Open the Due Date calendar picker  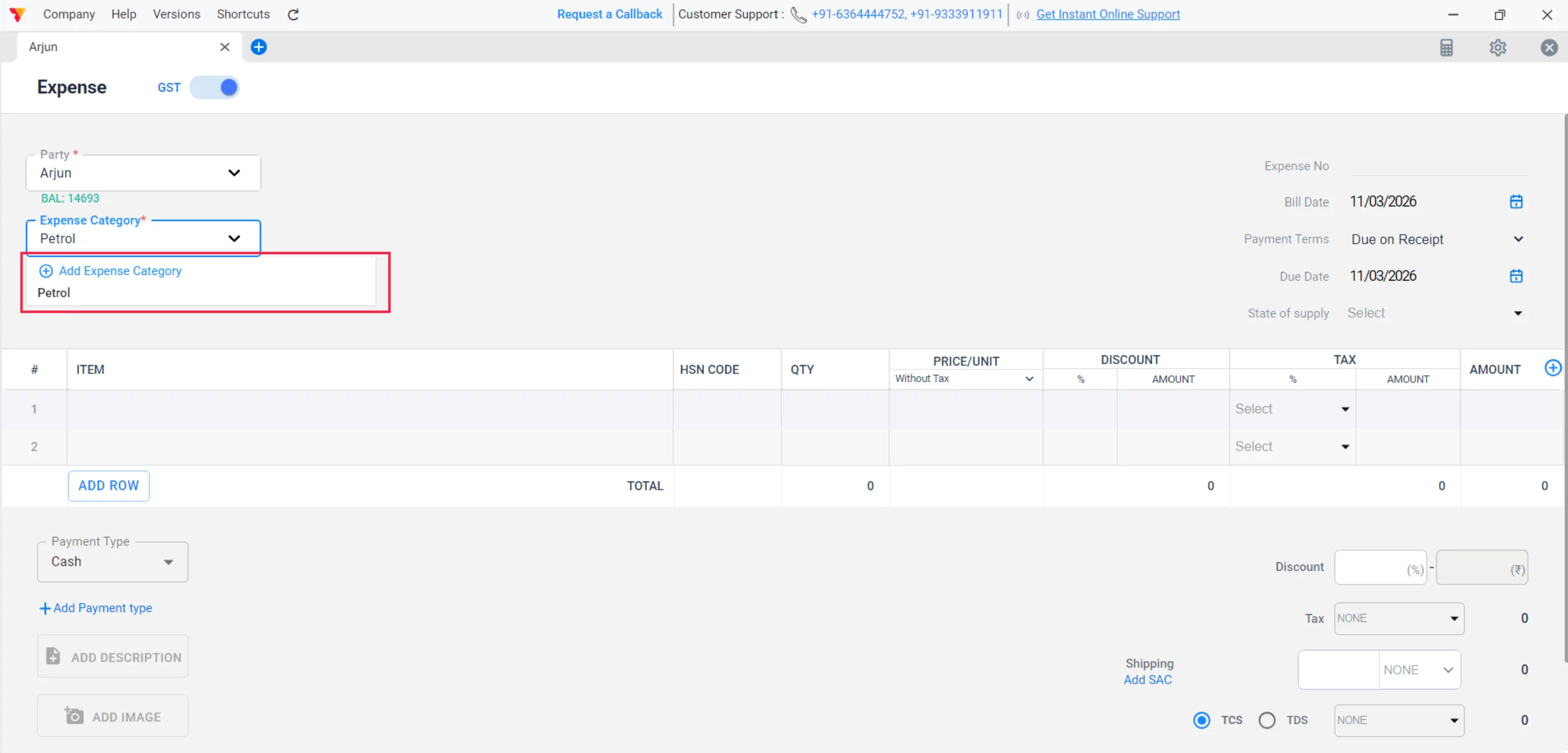coord(1516,276)
